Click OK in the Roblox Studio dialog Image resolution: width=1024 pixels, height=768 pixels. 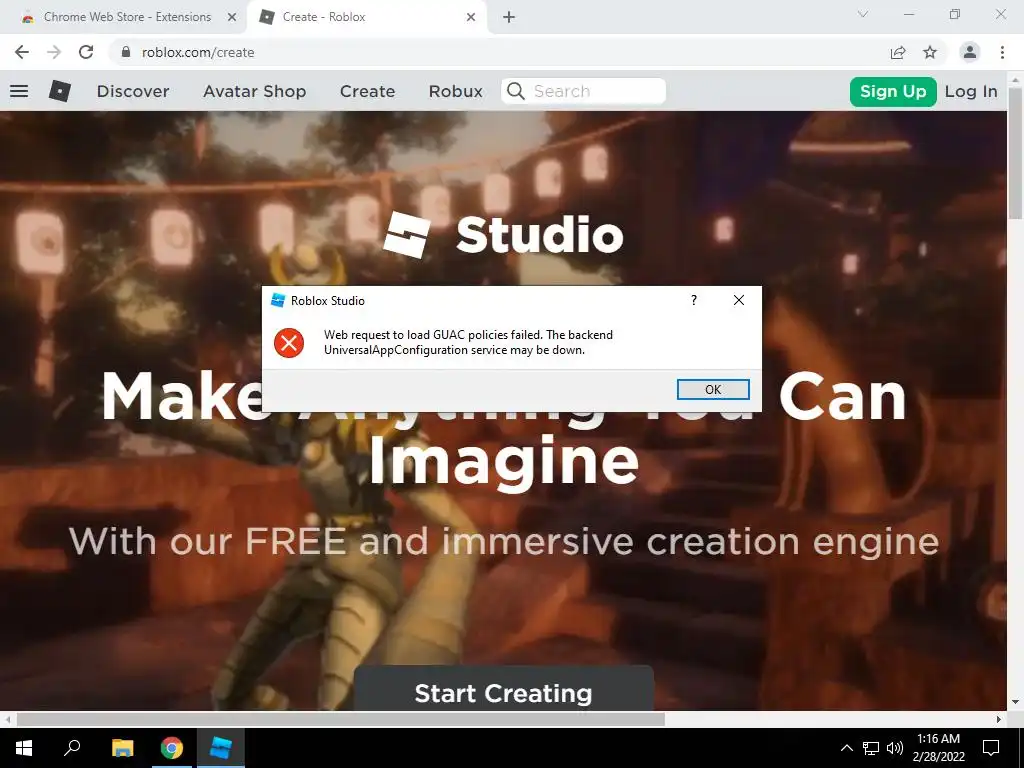pos(713,389)
